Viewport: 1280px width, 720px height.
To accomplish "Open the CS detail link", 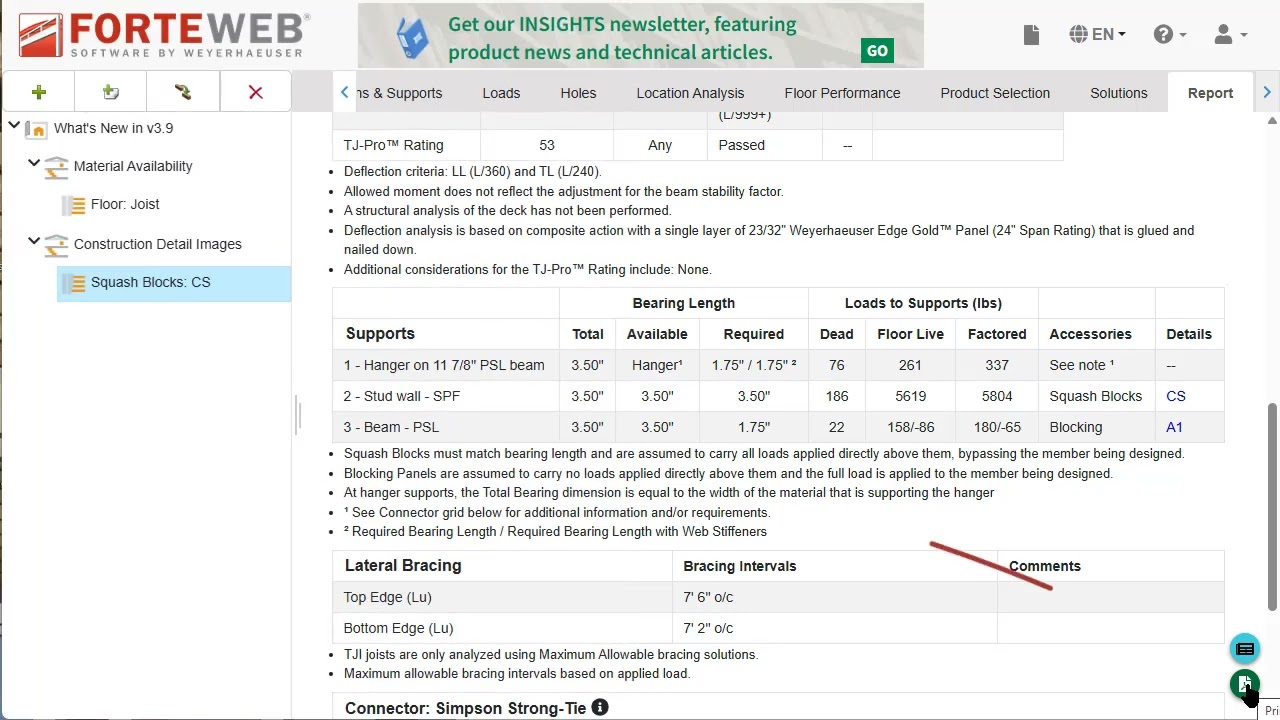I will (x=1176, y=396).
